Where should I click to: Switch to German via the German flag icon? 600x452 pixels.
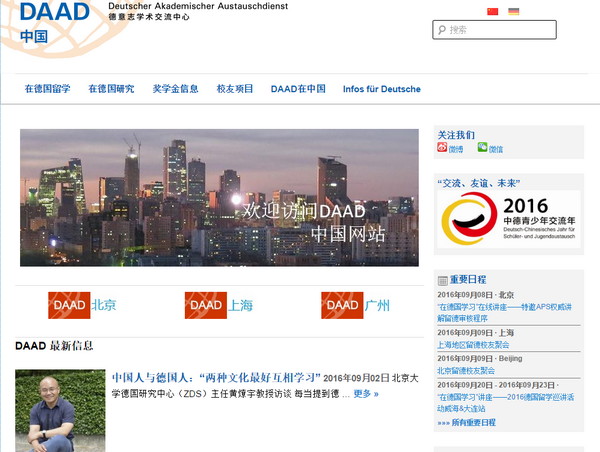coord(514,11)
